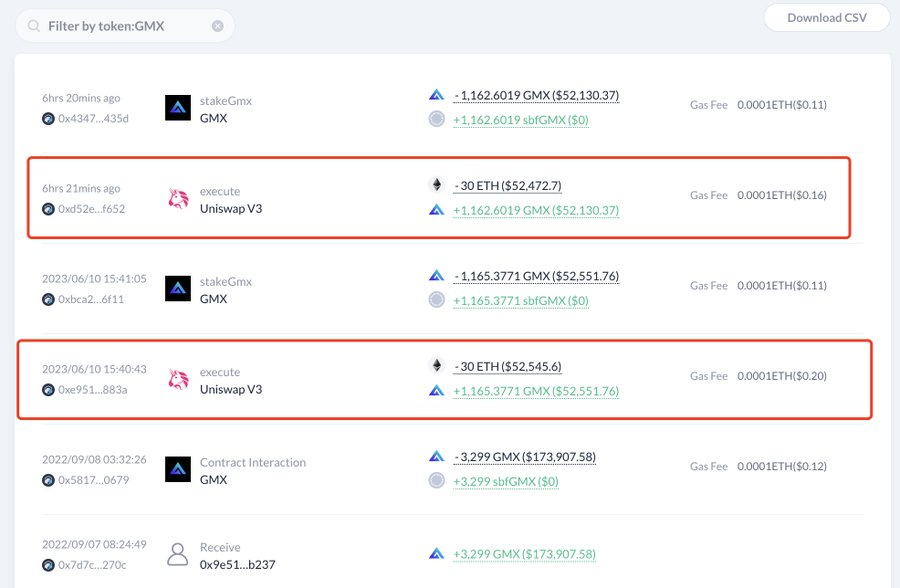Click ETH icon next to -30 ETH ($52,545.6)

point(437,365)
